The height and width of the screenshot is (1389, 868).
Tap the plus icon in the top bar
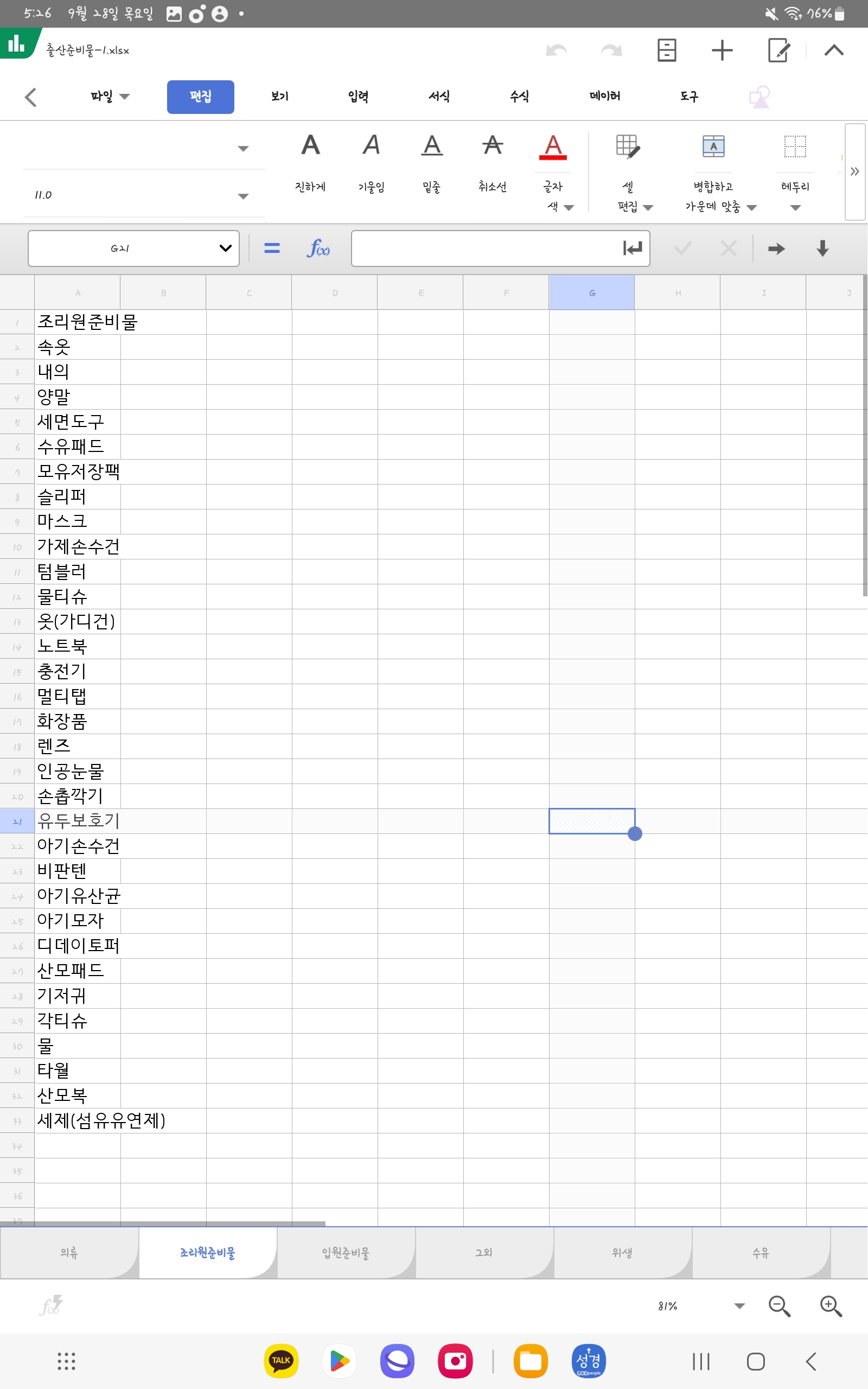tap(722, 50)
